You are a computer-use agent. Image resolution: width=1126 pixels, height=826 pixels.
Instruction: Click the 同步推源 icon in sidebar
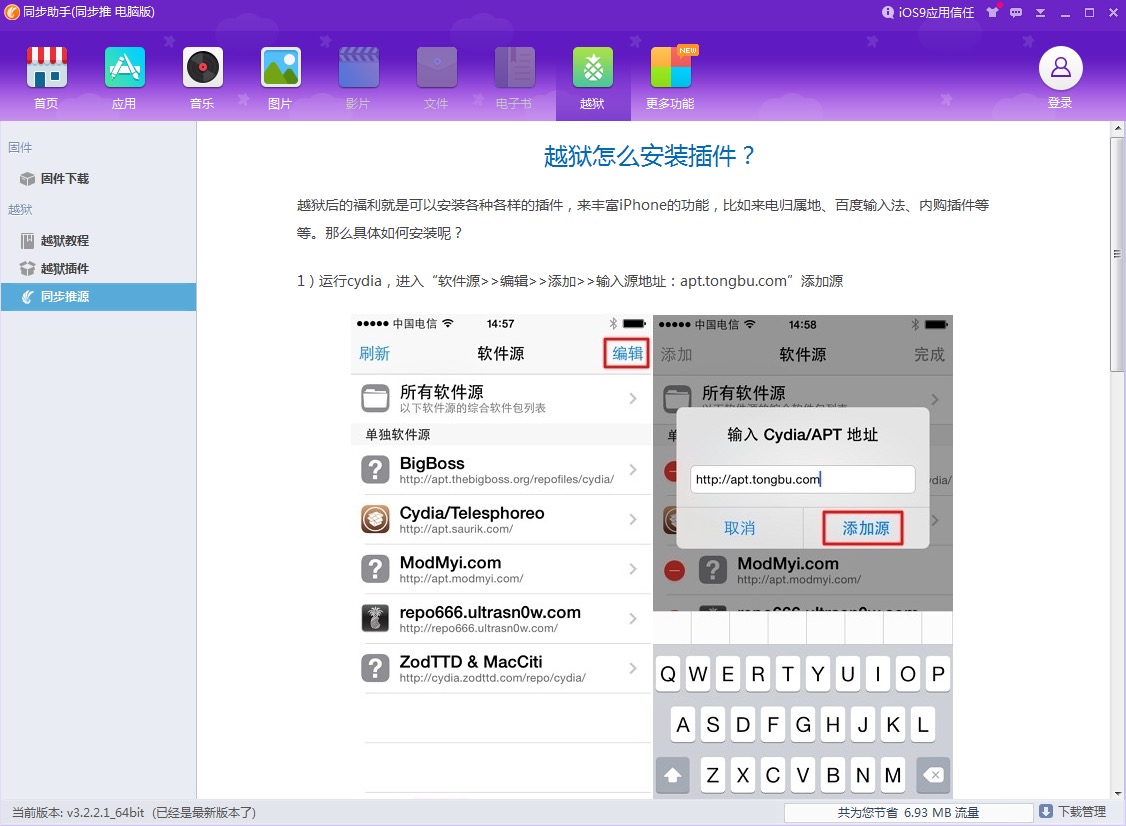[x=27, y=297]
